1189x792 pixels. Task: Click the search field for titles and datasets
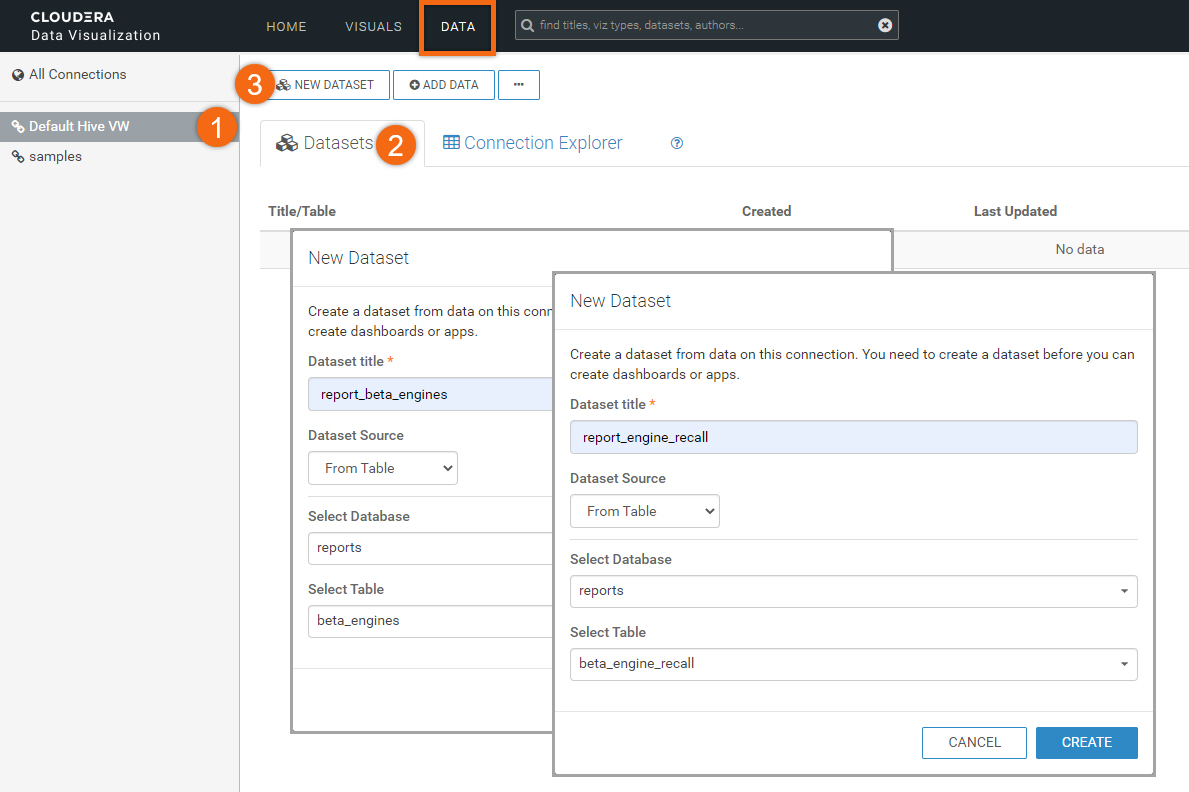click(x=706, y=25)
